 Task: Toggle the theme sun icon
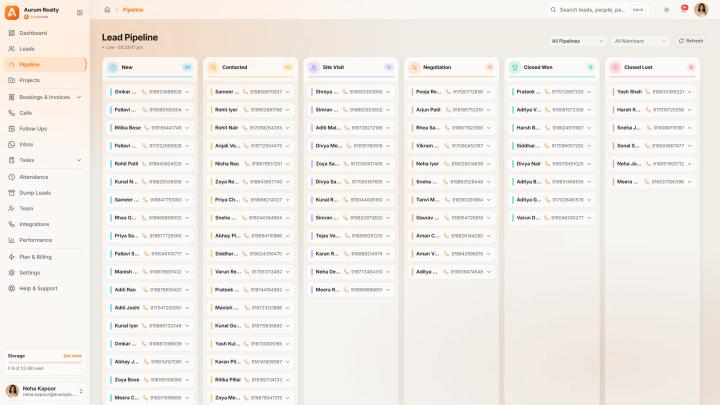click(x=667, y=10)
